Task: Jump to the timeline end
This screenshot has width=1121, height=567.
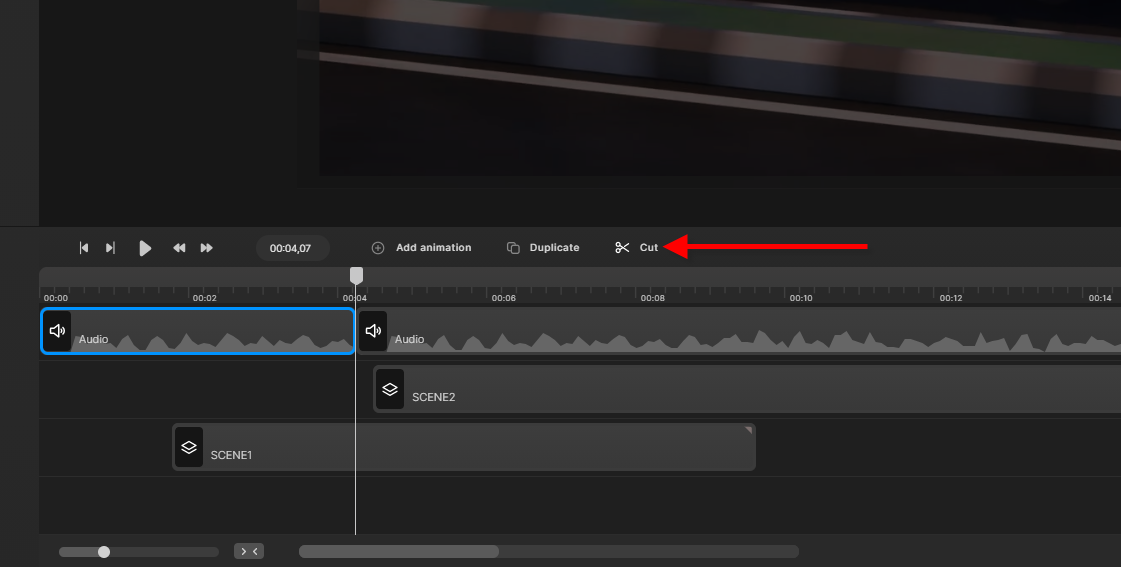Action: point(110,248)
